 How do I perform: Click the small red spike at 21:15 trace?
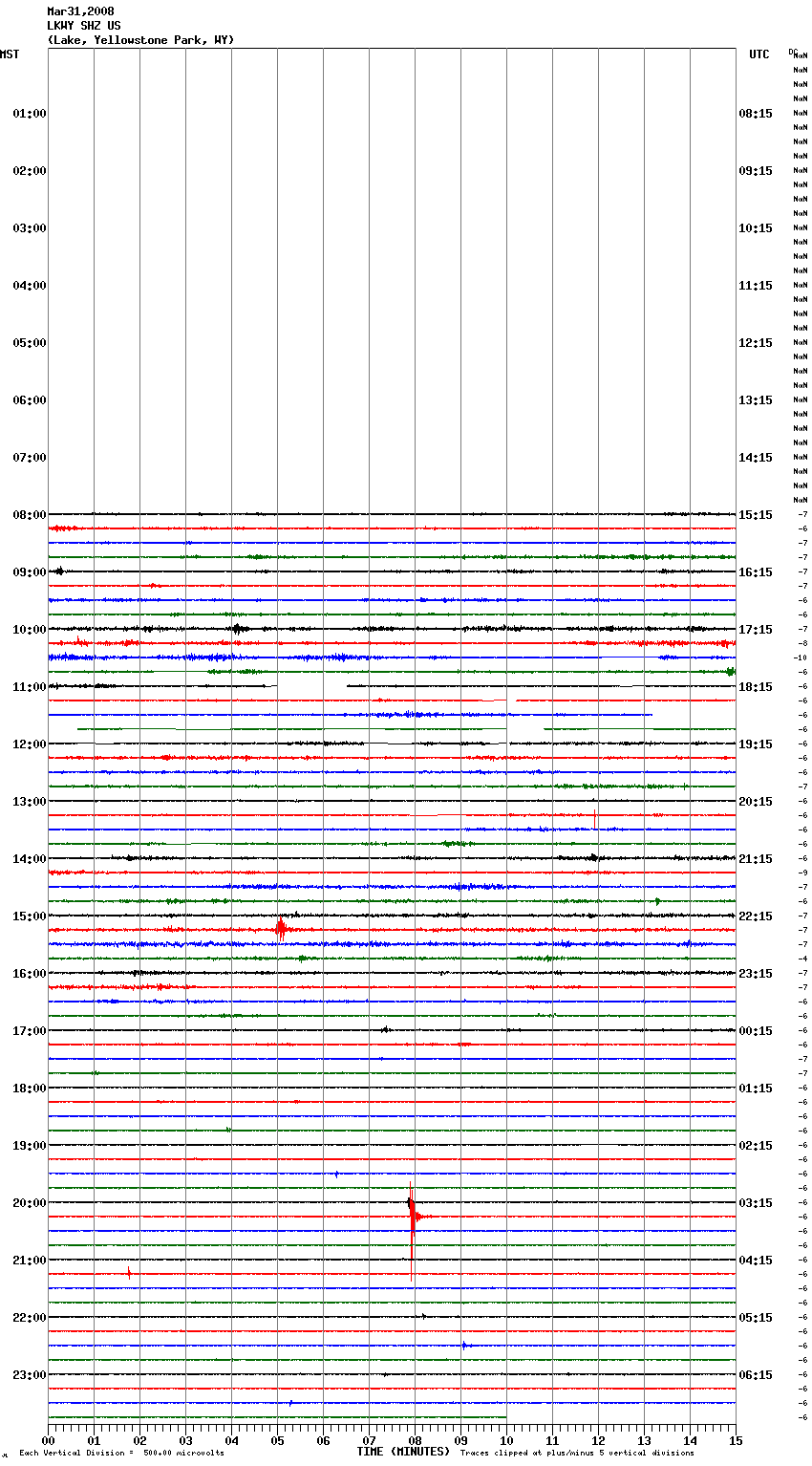click(x=129, y=1273)
